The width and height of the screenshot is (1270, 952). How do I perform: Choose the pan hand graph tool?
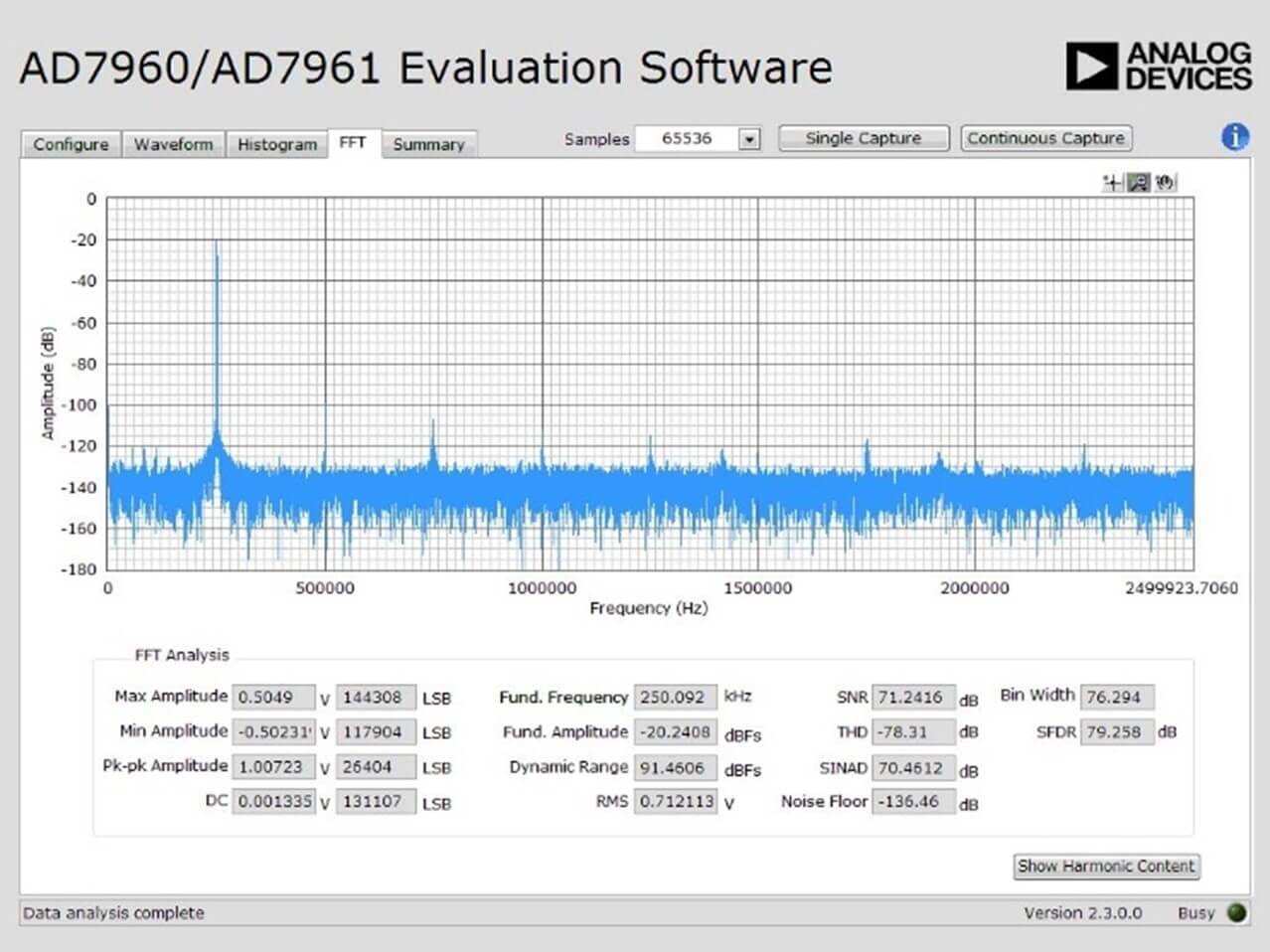coord(1165,182)
